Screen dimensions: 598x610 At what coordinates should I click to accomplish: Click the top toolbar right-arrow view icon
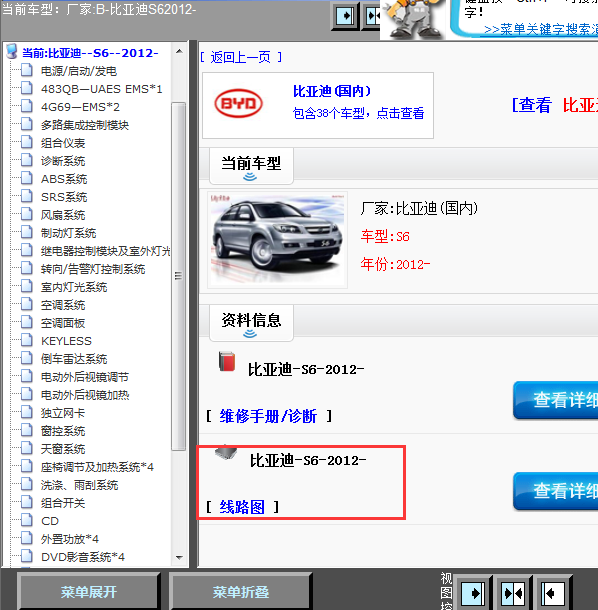(345, 16)
